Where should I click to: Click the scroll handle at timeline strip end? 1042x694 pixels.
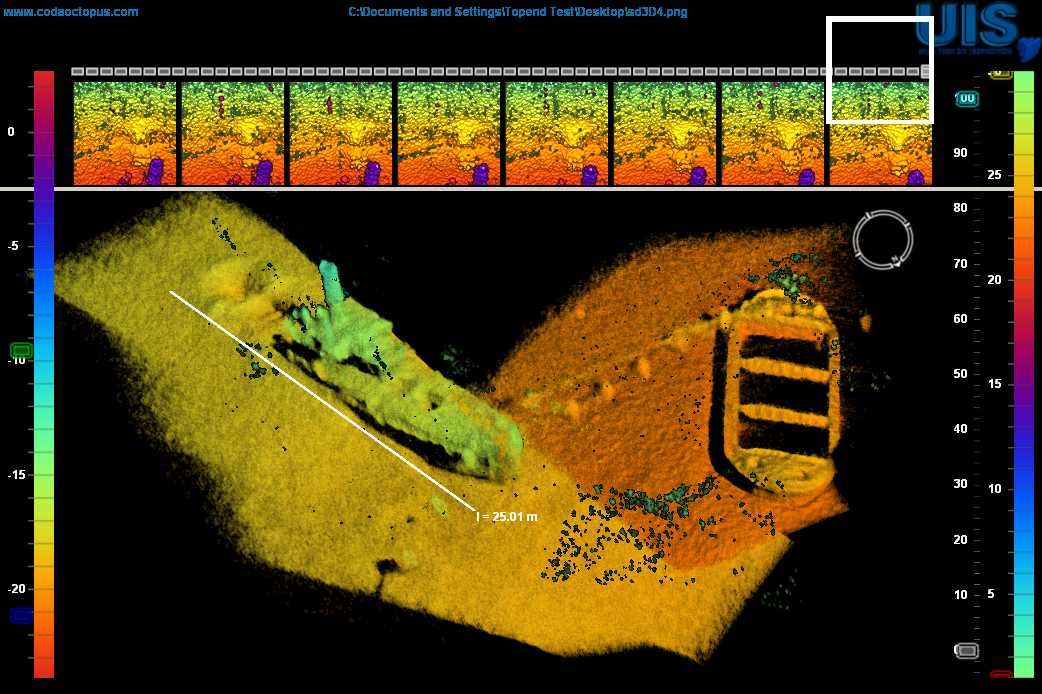tap(926, 72)
